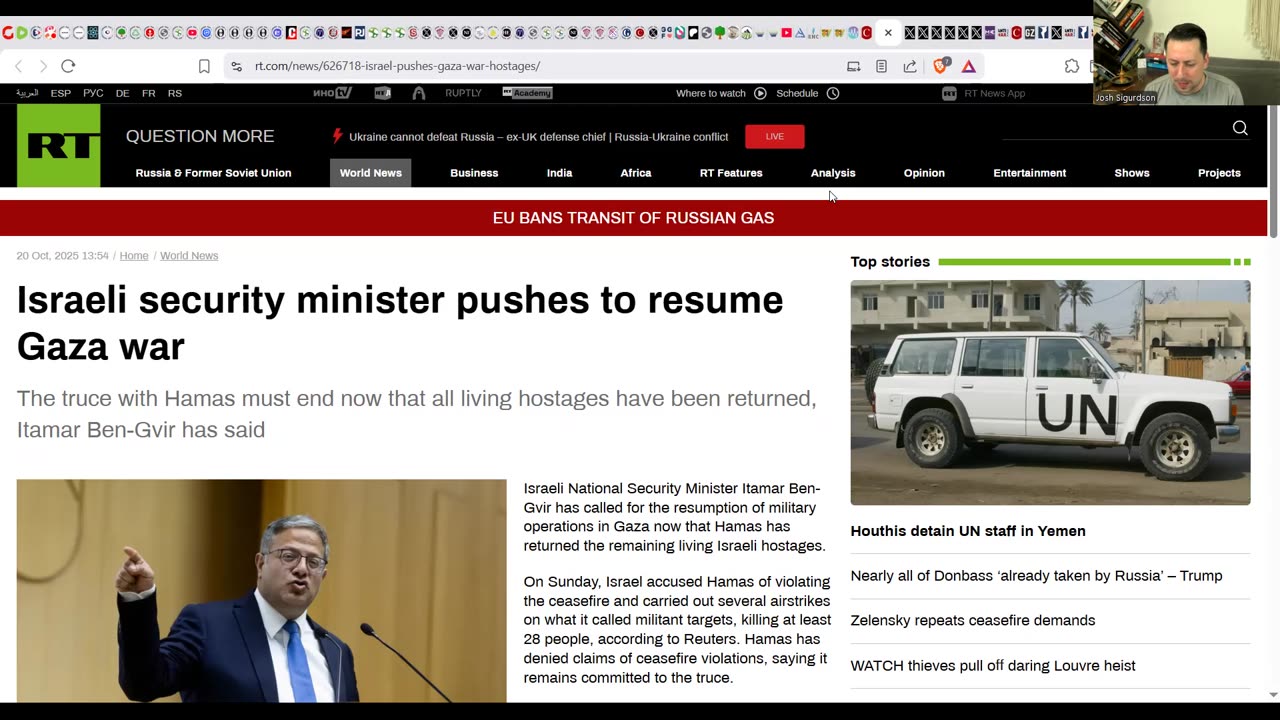Switch site language to DE

point(122,93)
